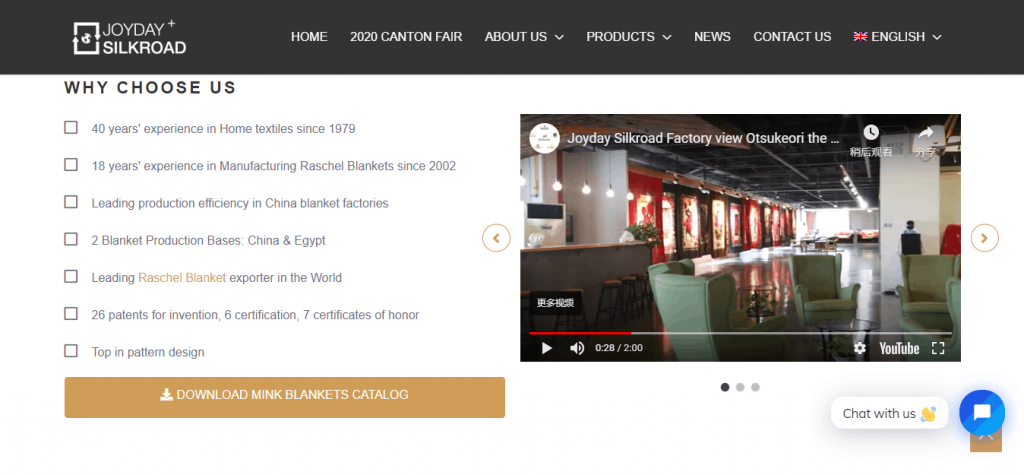Open video settings gear
This screenshot has width=1024, height=475.
(x=859, y=348)
